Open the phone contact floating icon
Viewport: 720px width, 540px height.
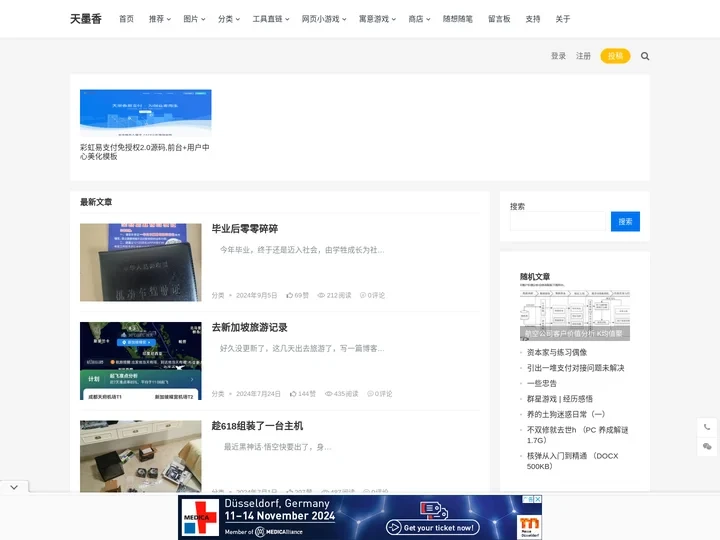pyautogui.click(x=707, y=427)
